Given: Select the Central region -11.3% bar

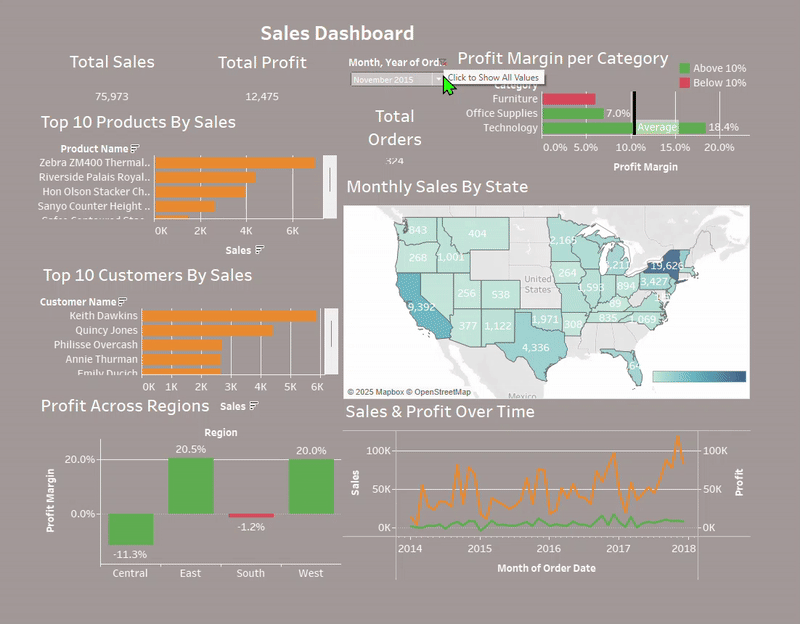Looking at the screenshot, I should tap(131, 529).
